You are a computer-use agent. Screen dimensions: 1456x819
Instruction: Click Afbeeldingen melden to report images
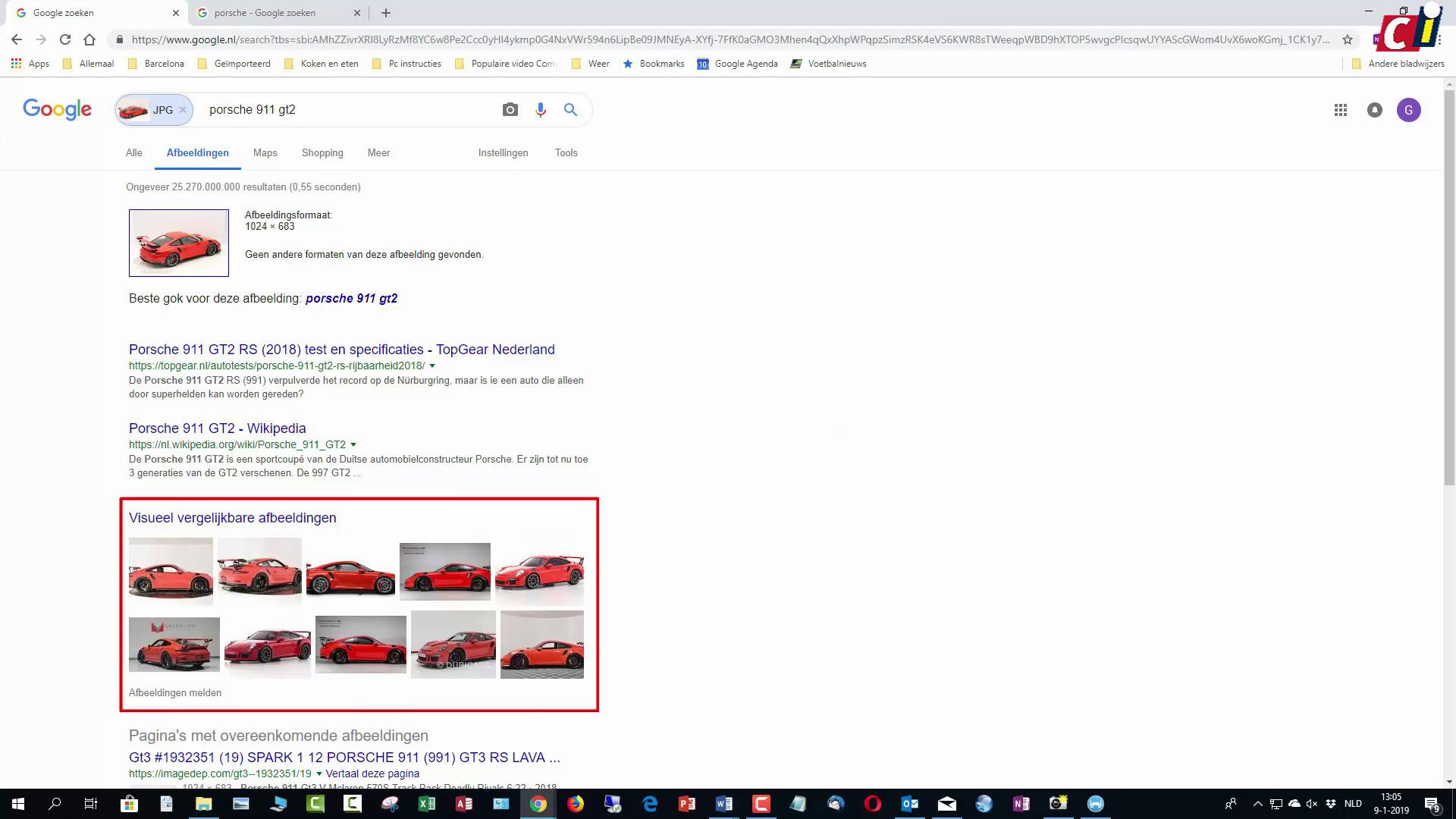(175, 692)
